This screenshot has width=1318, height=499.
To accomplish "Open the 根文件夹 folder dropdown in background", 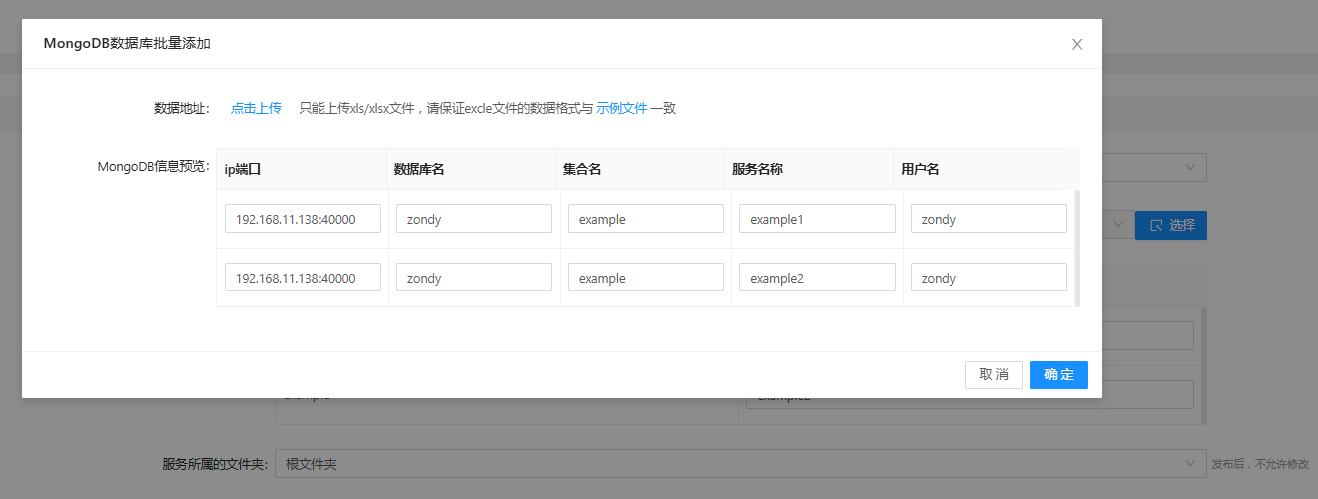I will [x=740, y=464].
